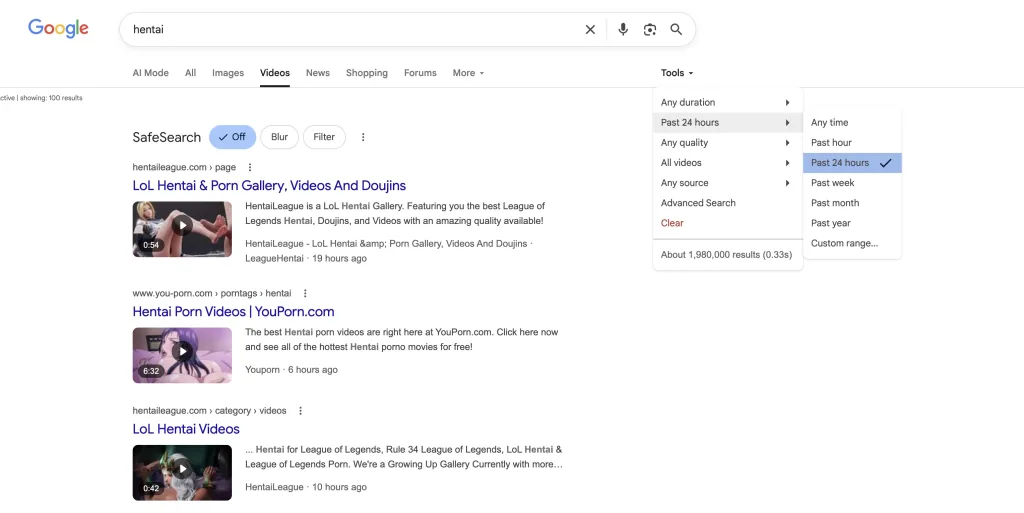Enable the SafeSearch Filter option
The image size is (1024, 513).
tap(324, 137)
